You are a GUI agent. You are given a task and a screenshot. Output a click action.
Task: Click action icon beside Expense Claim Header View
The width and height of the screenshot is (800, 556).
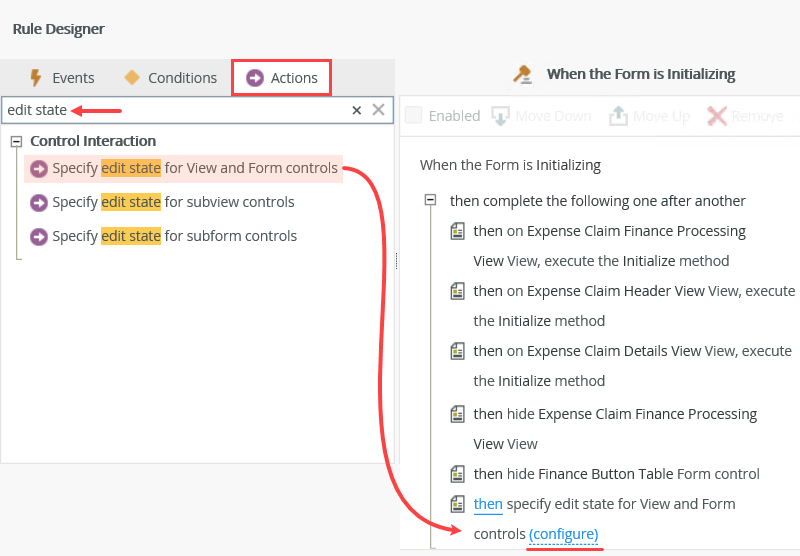[458, 291]
